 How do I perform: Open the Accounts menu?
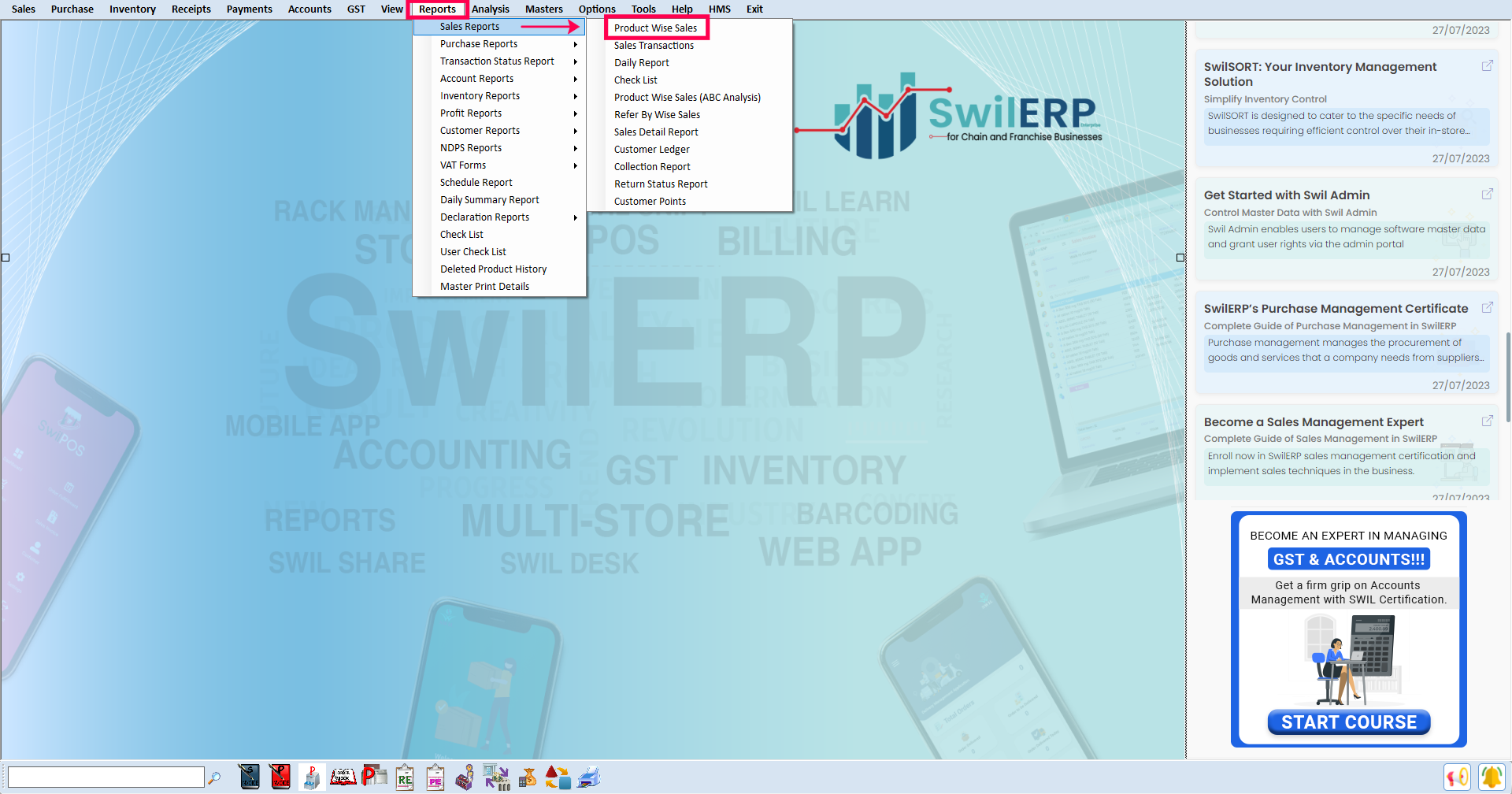point(309,9)
